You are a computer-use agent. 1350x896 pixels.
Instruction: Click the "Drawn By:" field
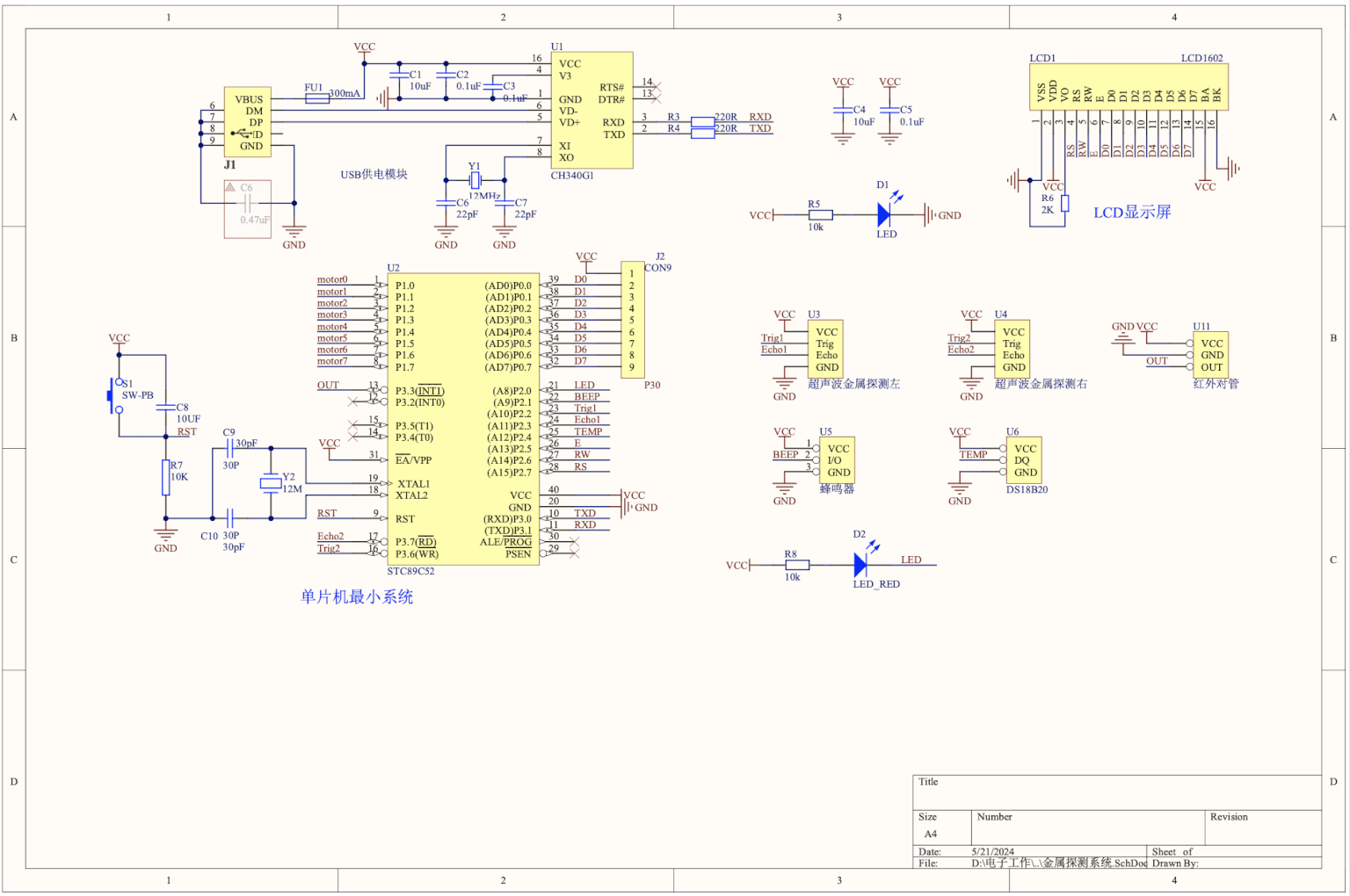pyautogui.click(x=1175, y=863)
